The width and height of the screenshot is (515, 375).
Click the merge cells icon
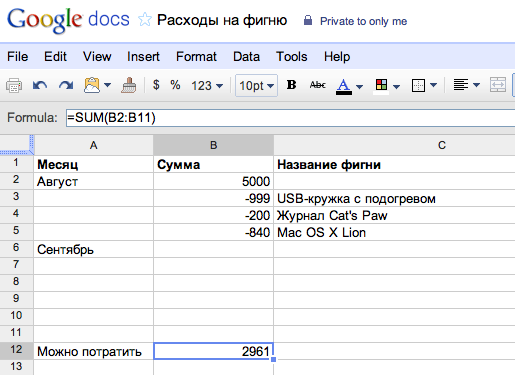tap(498, 85)
